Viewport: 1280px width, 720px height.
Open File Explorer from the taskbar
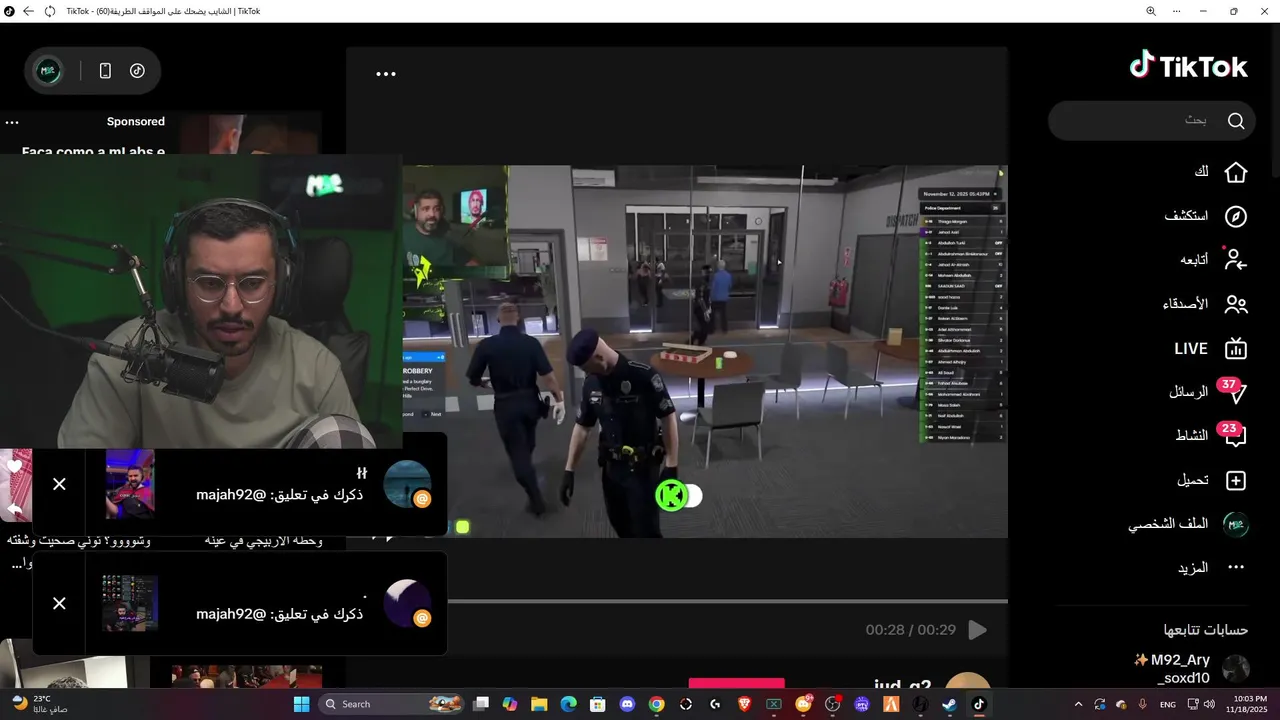pyautogui.click(x=539, y=704)
